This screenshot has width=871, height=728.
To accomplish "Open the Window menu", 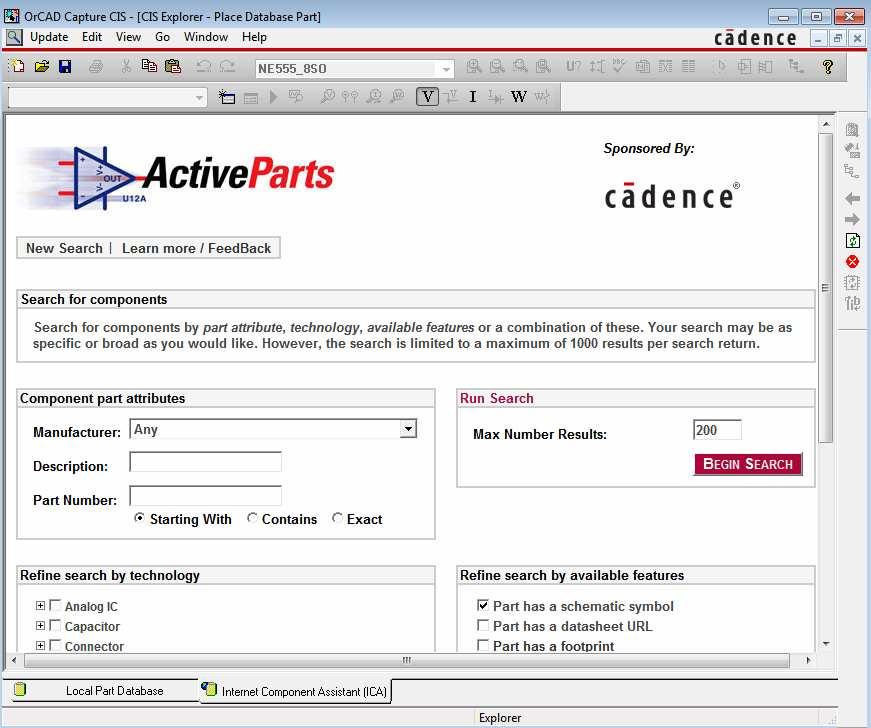I will (206, 37).
